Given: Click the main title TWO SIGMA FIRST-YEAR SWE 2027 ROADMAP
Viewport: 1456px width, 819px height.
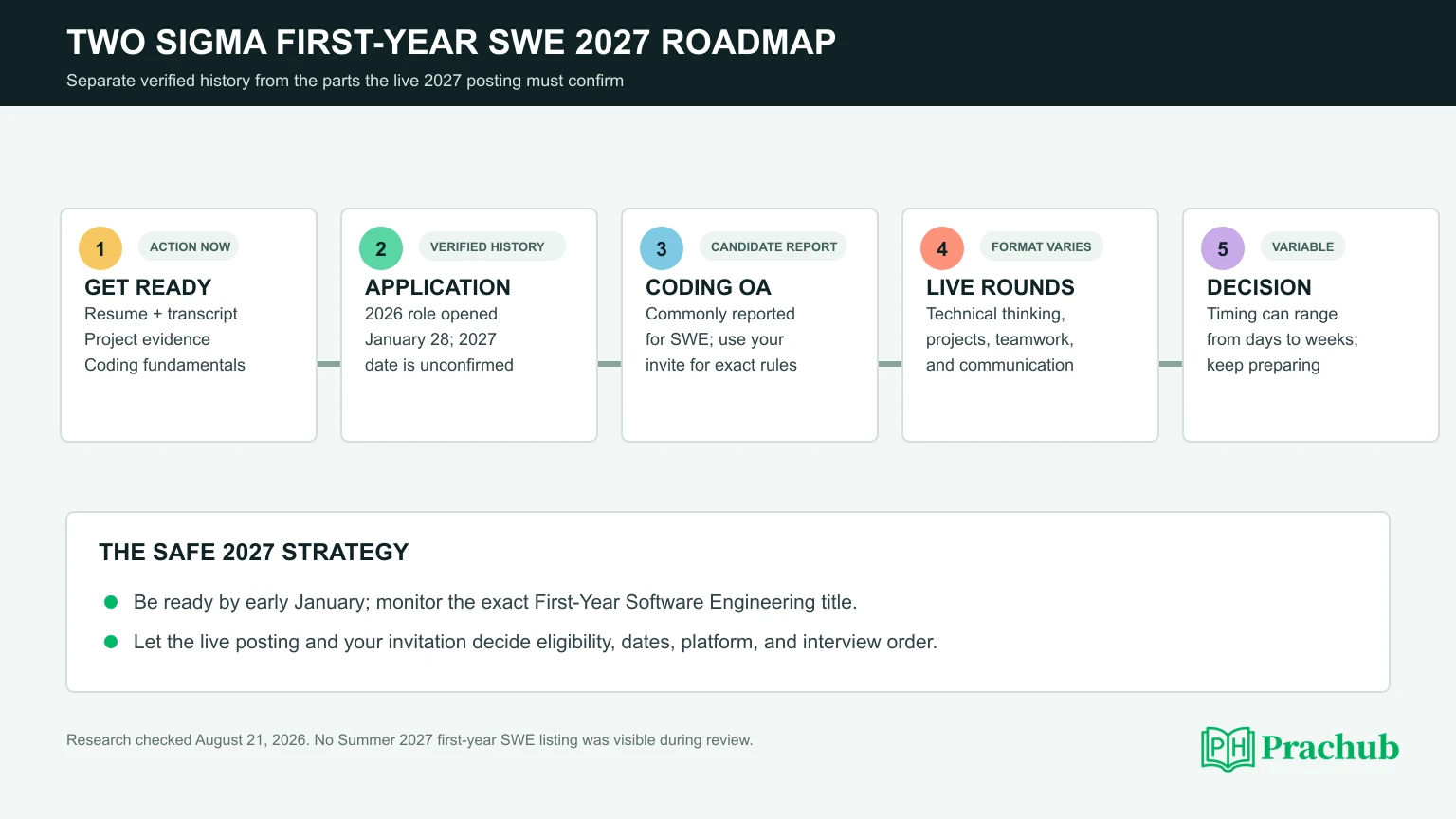Looking at the screenshot, I should [451, 43].
